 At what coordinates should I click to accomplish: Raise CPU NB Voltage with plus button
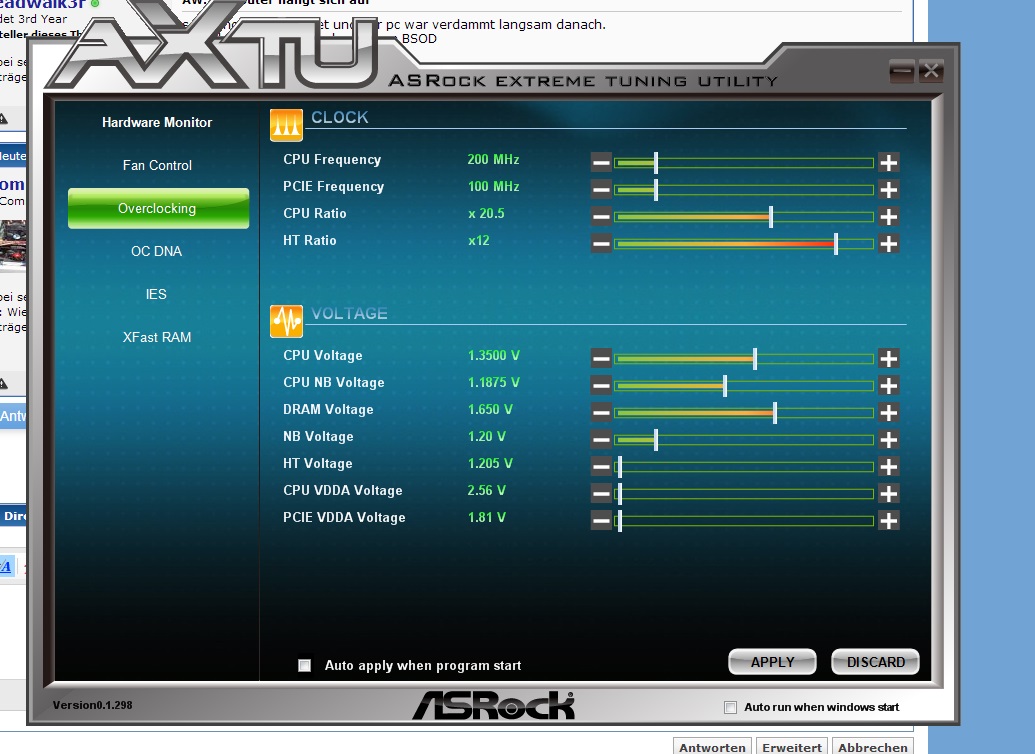point(888,386)
